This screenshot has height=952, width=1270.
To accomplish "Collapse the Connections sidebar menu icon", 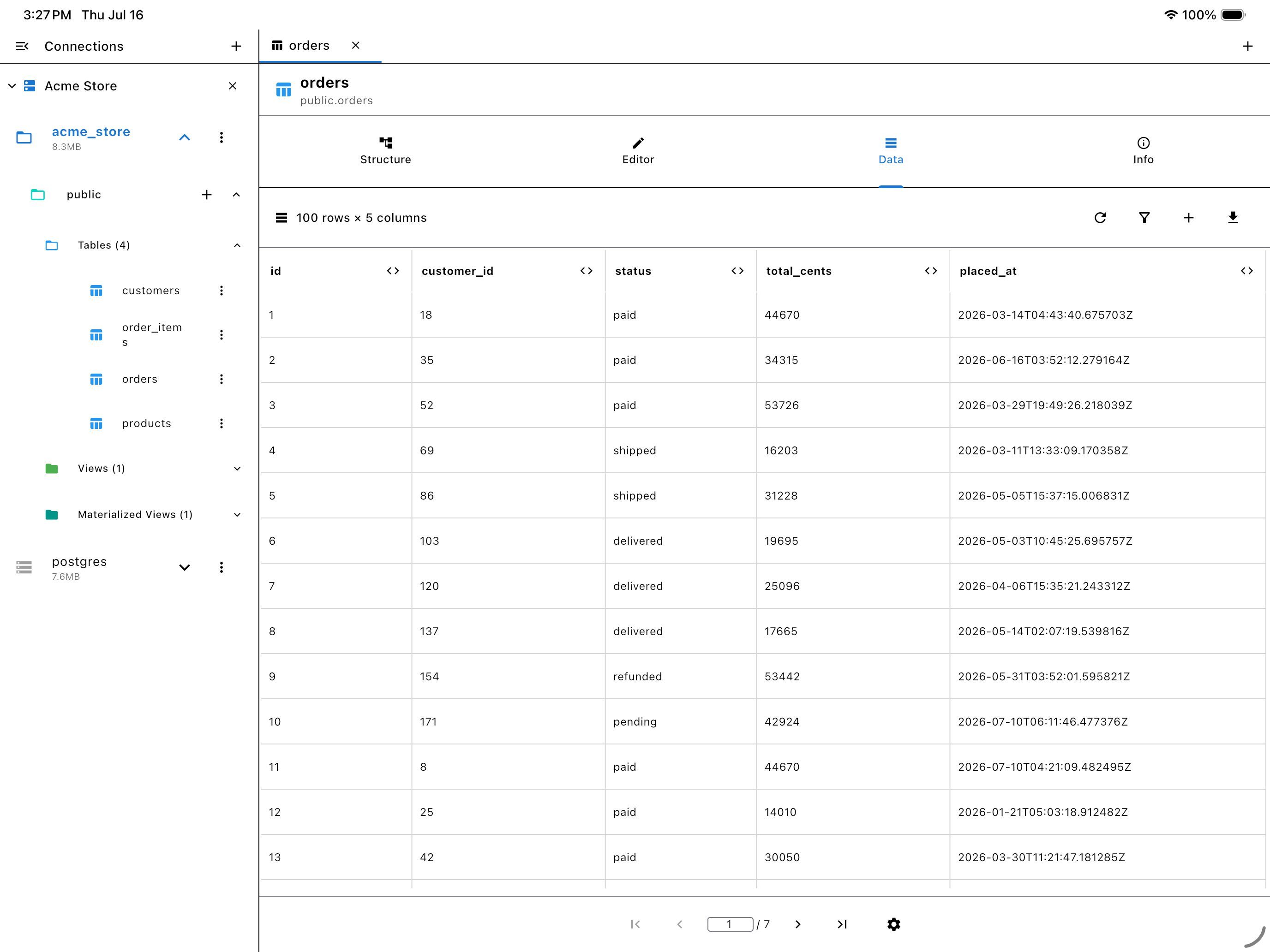I will 22,46.
